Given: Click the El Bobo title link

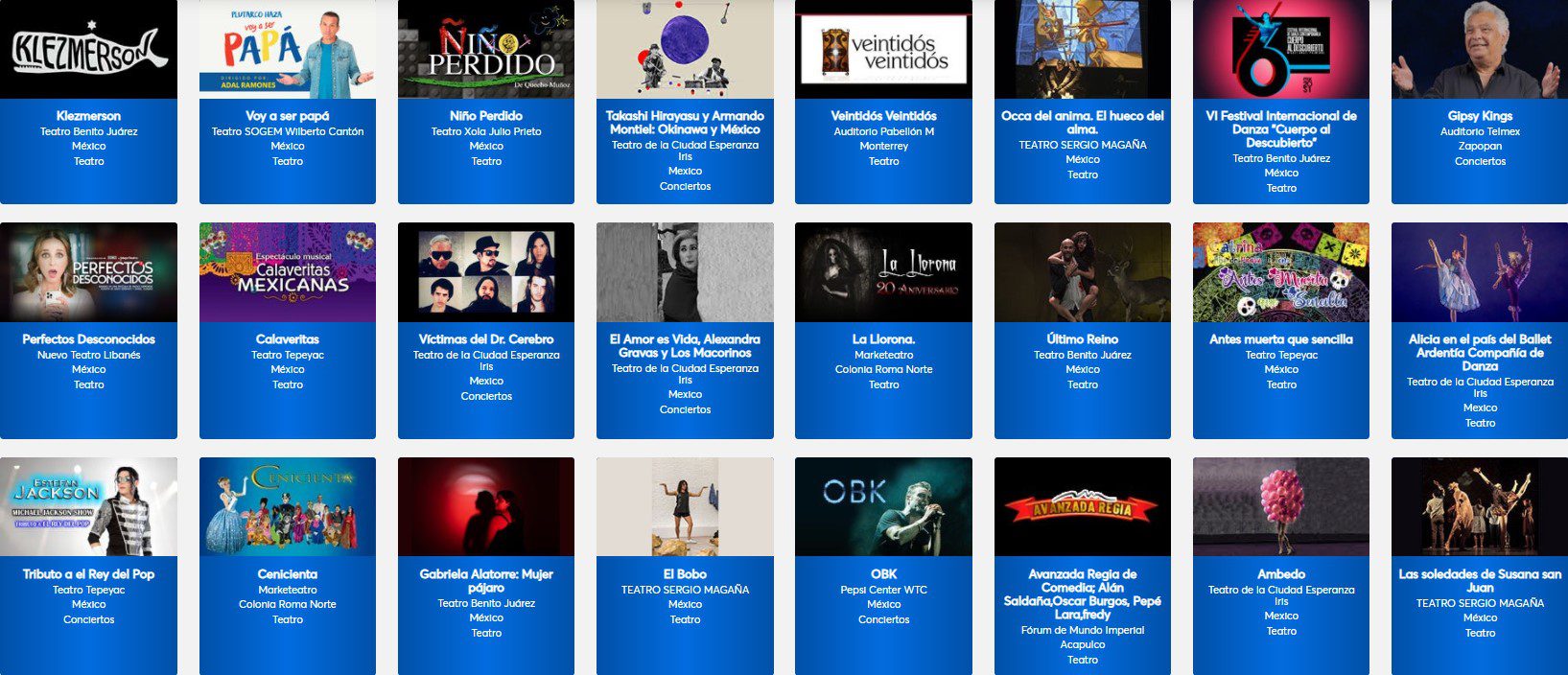Looking at the screenshot, I should [685, 574].
